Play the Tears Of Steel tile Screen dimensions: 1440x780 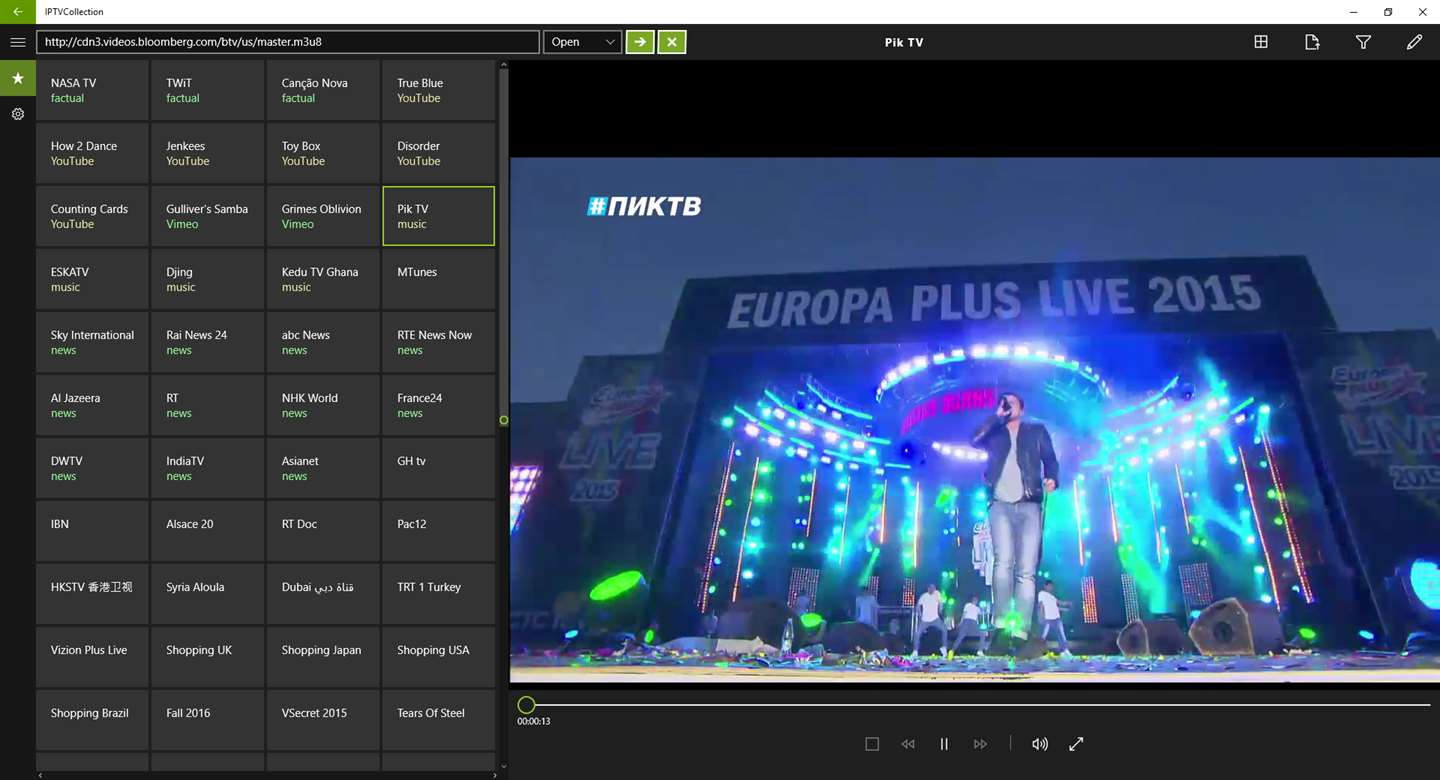[439, 720]
